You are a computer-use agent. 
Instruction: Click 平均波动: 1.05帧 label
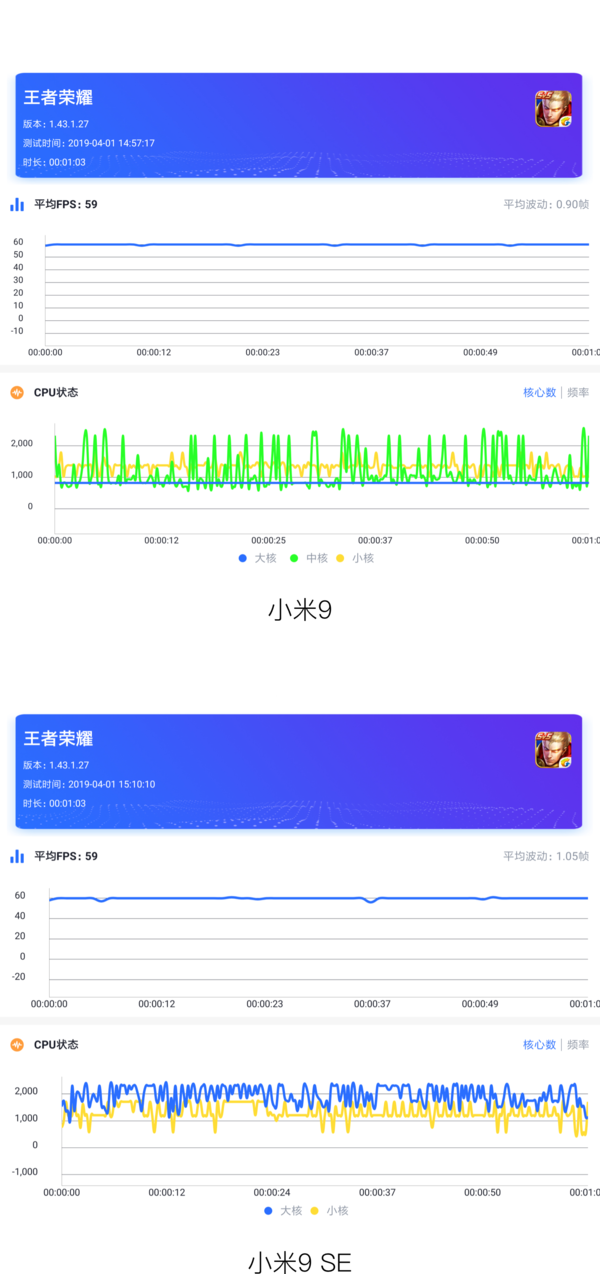[546, 857]
